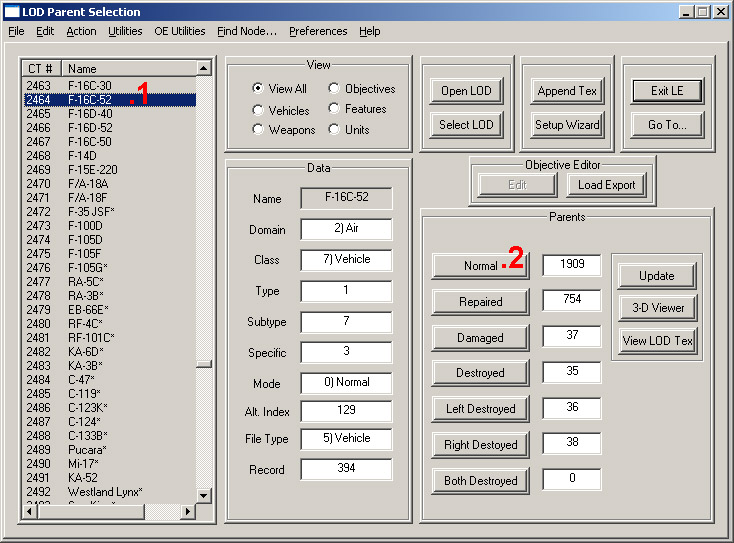Click the Load Export button

point(606,185)
